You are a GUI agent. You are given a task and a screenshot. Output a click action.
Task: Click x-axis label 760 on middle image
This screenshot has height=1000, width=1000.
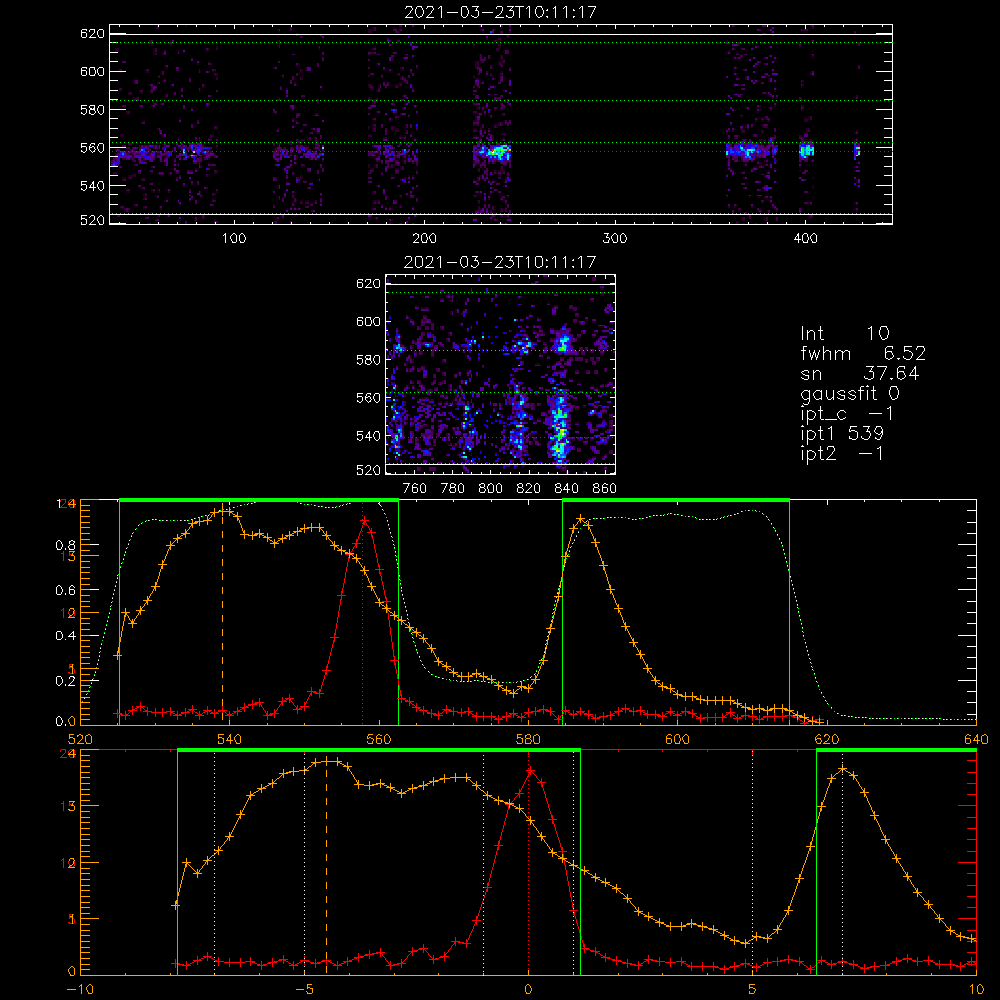click(x=415, y=489)
